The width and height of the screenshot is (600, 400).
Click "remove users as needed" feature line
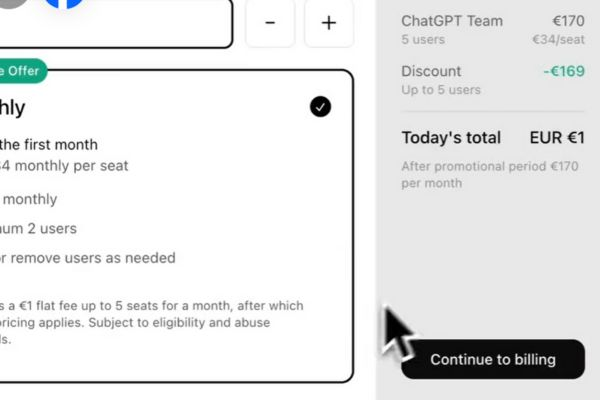(x=88, y=258)
